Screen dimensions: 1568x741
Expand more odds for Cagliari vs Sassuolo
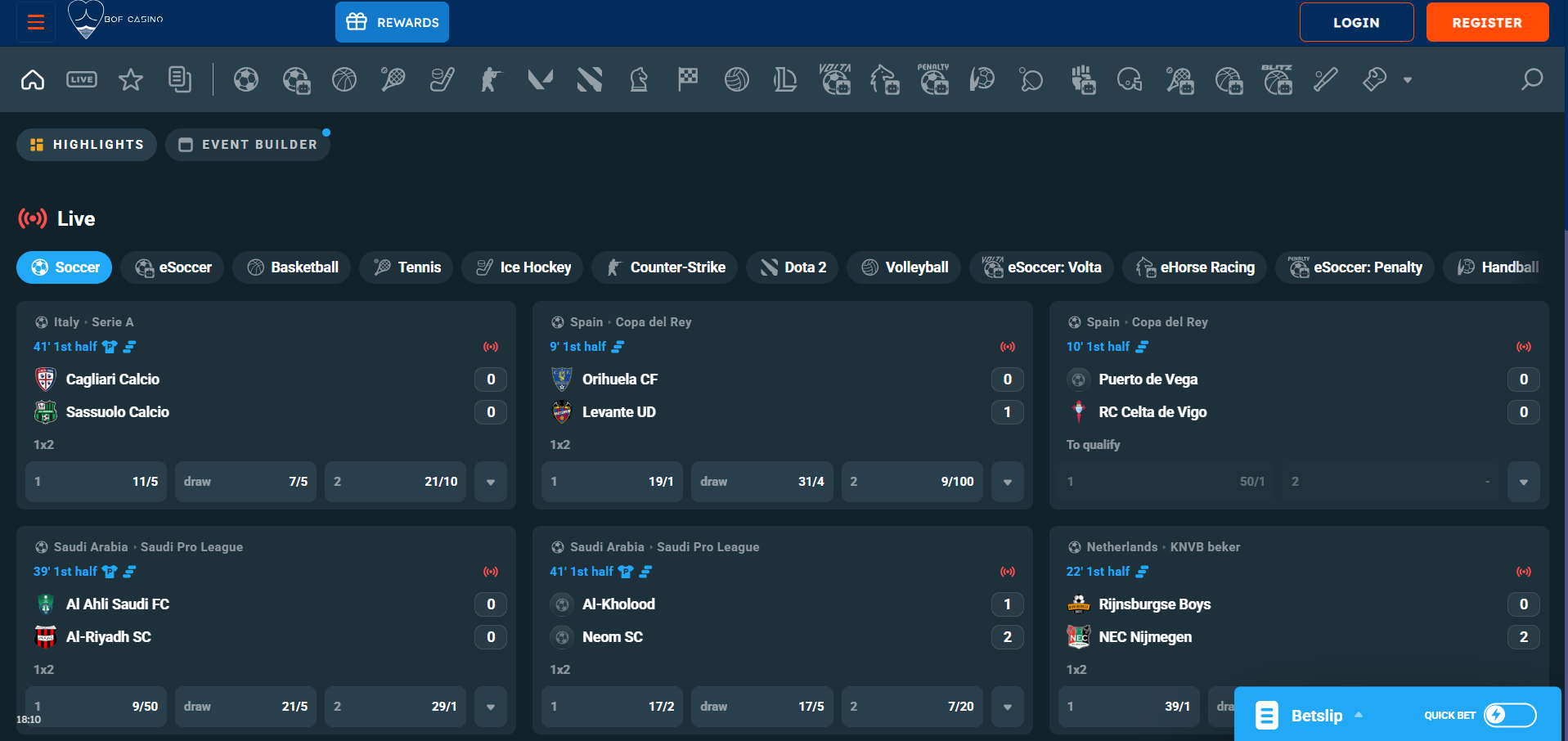[x=490, y=482]
